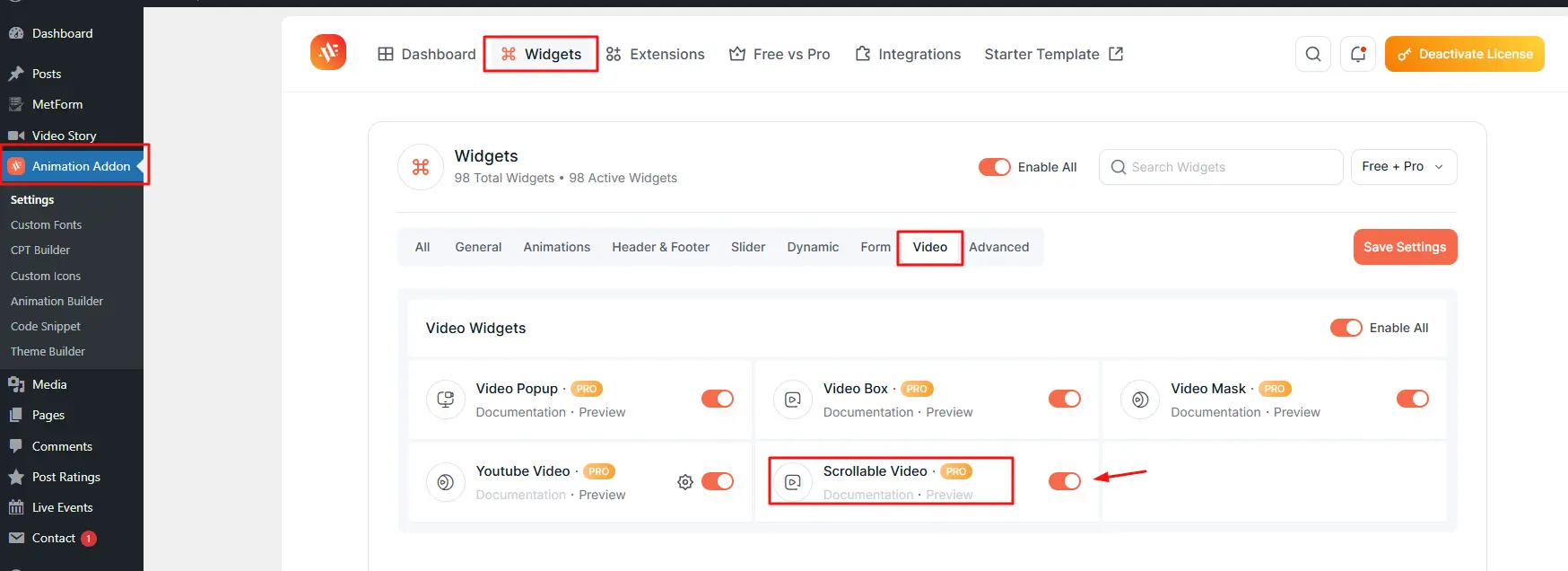Open Animation Addon in WordPress menu

72,166
